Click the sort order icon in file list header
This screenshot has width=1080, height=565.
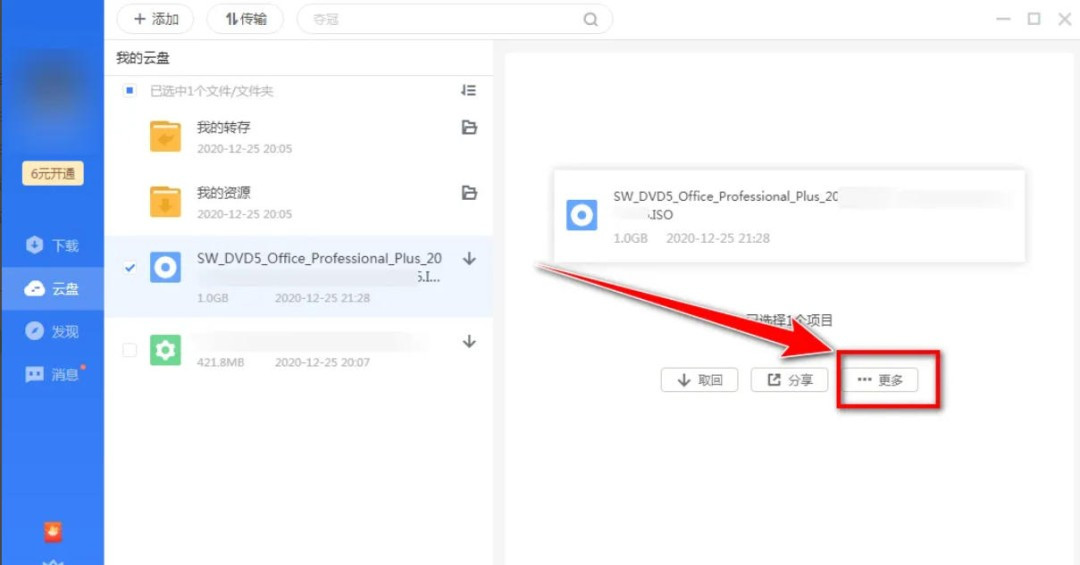pyautogui.click(x=468, y=90)
